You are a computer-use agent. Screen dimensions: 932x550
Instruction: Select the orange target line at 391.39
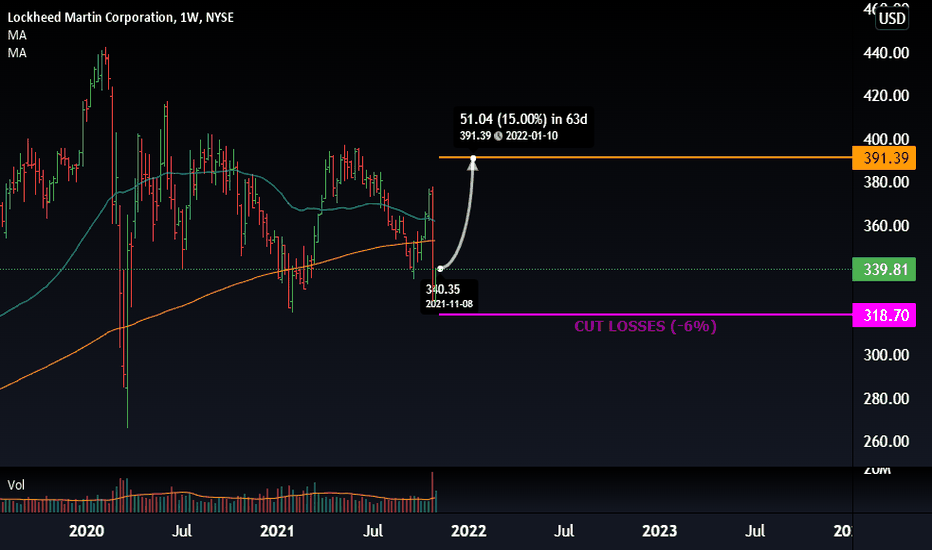click(645, 158)
